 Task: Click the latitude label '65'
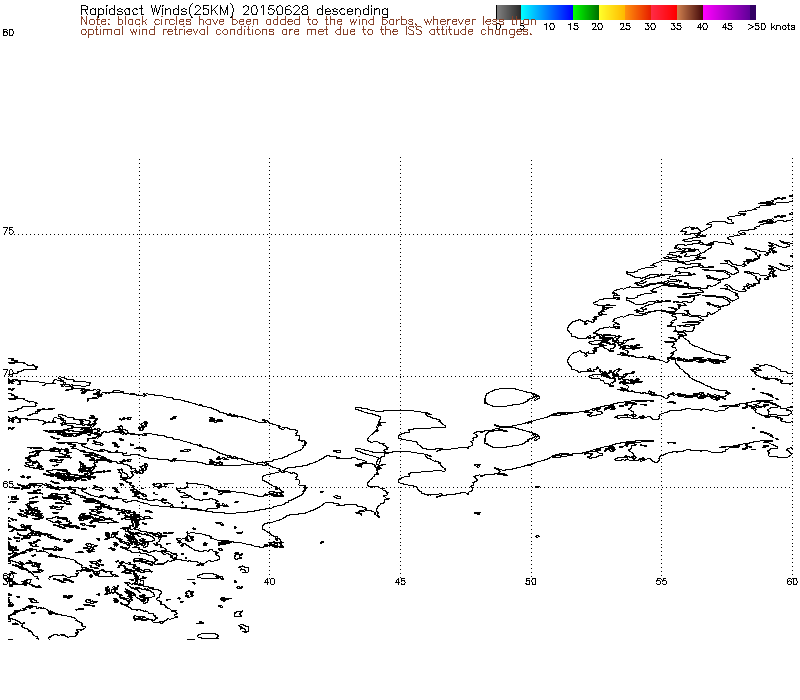point(8,484)
